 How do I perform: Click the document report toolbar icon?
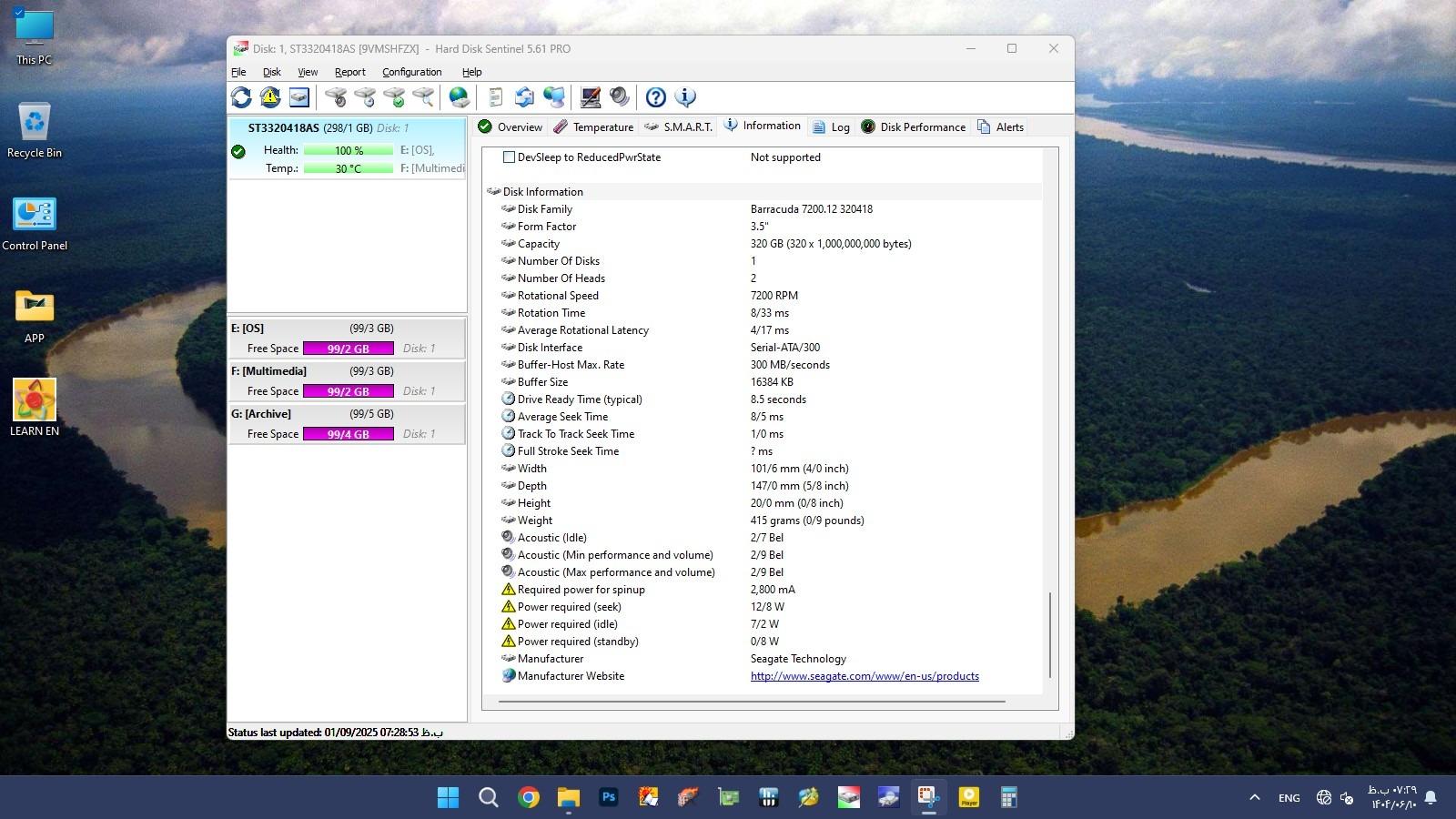[x=495, y=97]
